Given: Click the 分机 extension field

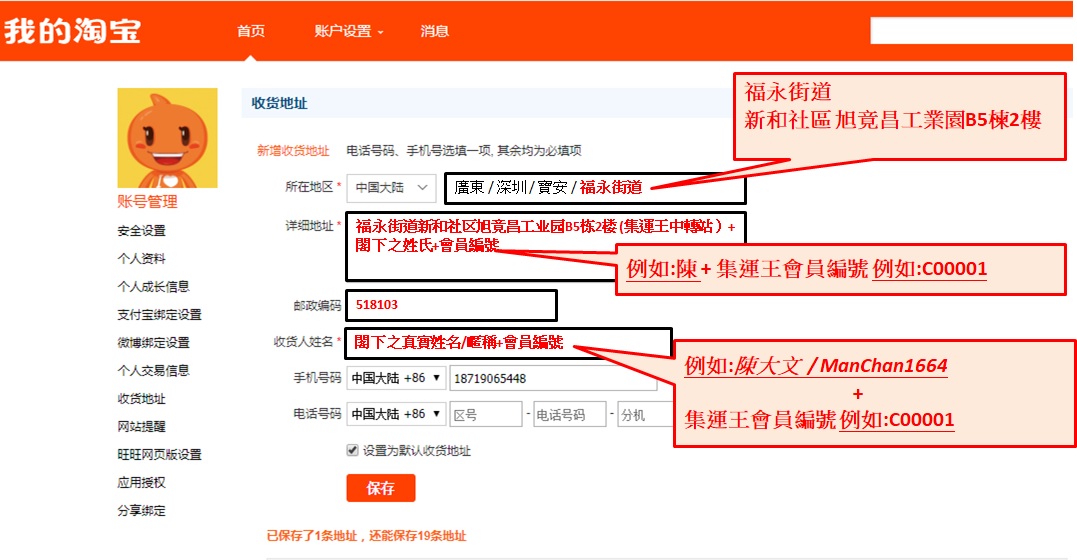Looking at the screenshot, I should [x=644, y=414].
